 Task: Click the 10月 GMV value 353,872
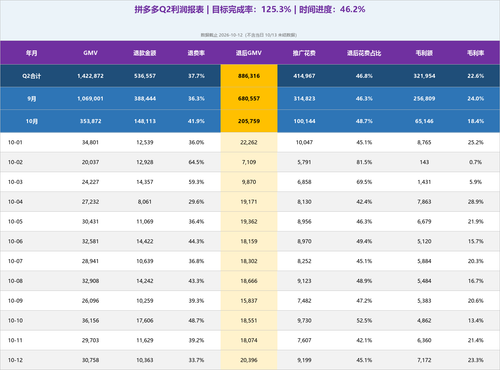90,121
